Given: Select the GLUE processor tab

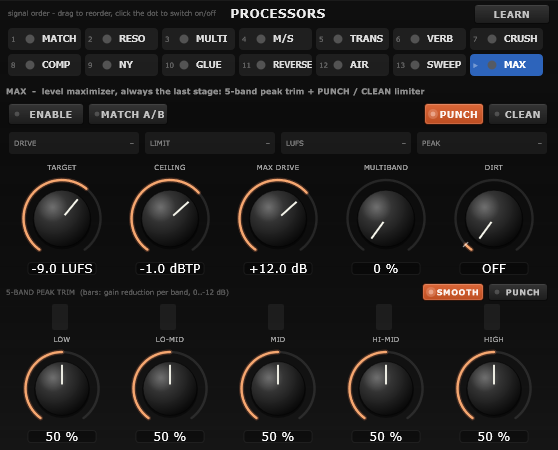Looking at the screenshot, I should pyautogui.click(x=198, y=65).
